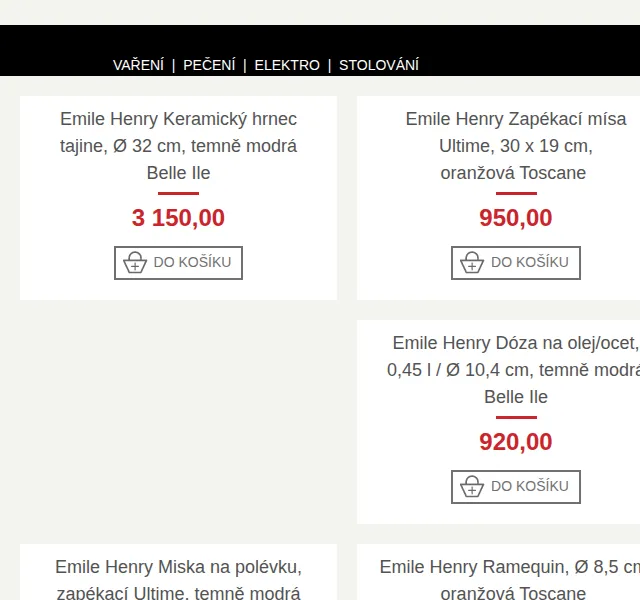Open Emile Henry Zapékací mísa Ultime product
This screenshot has width=640, height=600.
click(x=516, y=146)
